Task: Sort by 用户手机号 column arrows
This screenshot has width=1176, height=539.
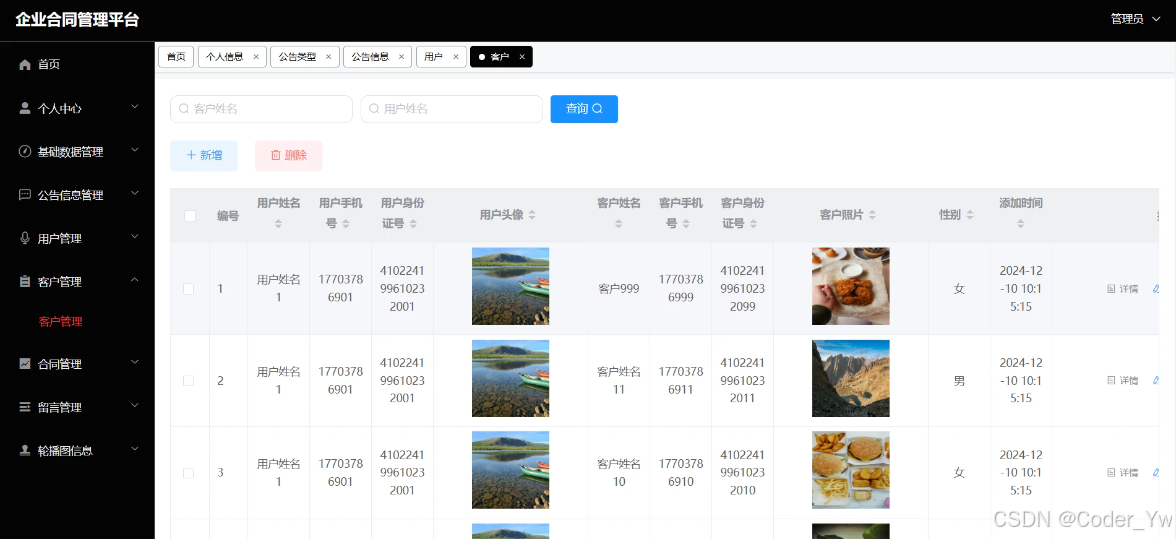Action: point(346,223)
